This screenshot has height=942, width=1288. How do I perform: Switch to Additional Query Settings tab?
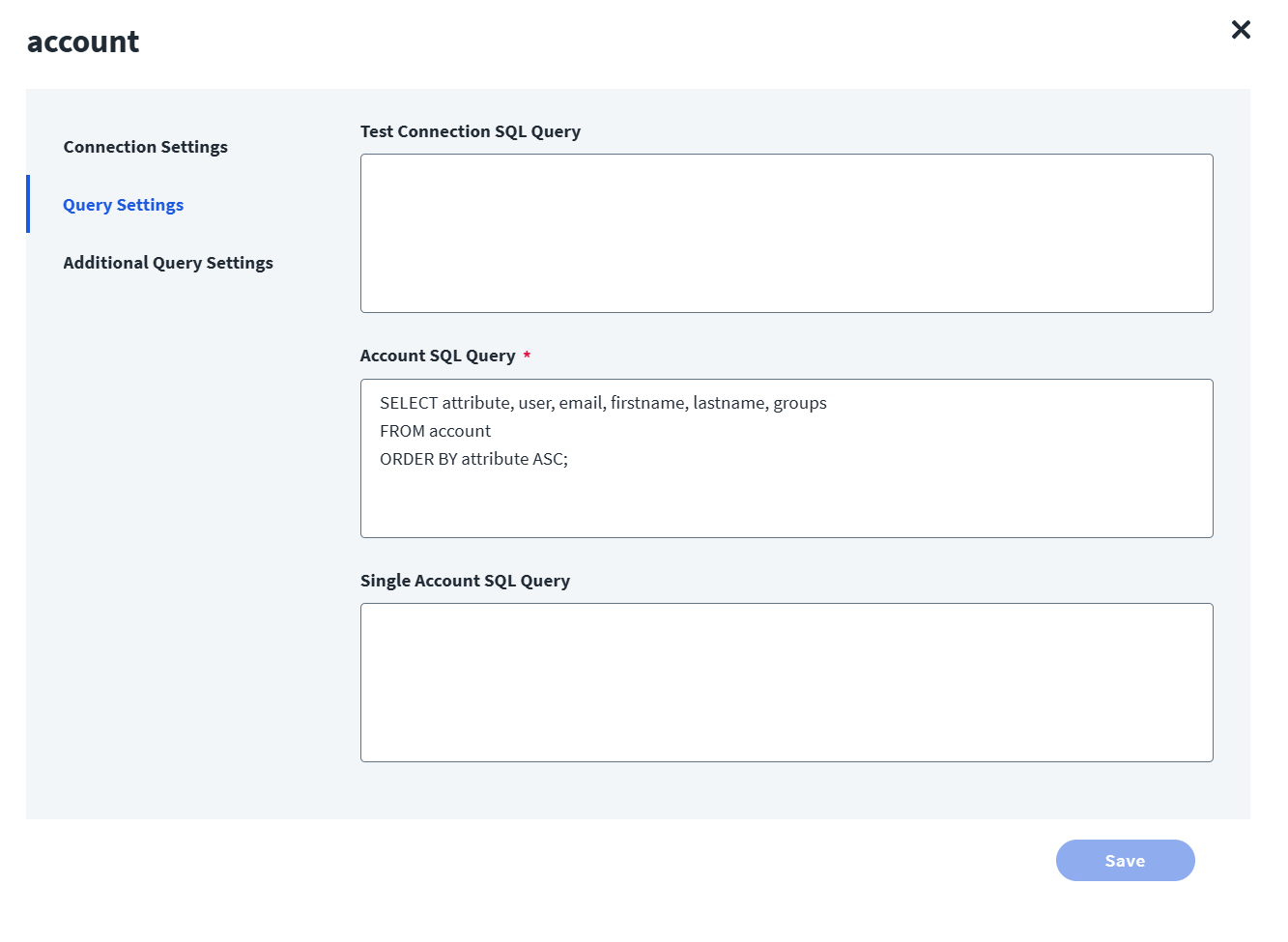point(168,263)
